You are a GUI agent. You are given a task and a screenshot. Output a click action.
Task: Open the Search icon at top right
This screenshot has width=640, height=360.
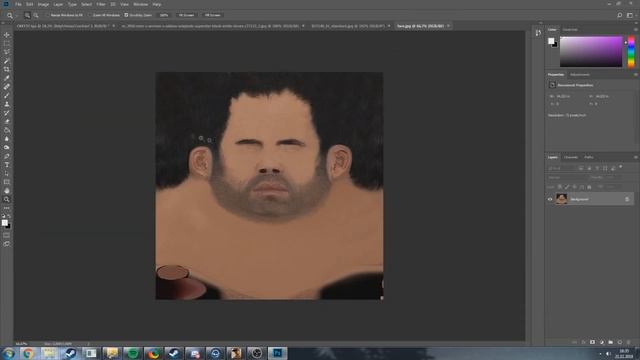tap(620, 15)
